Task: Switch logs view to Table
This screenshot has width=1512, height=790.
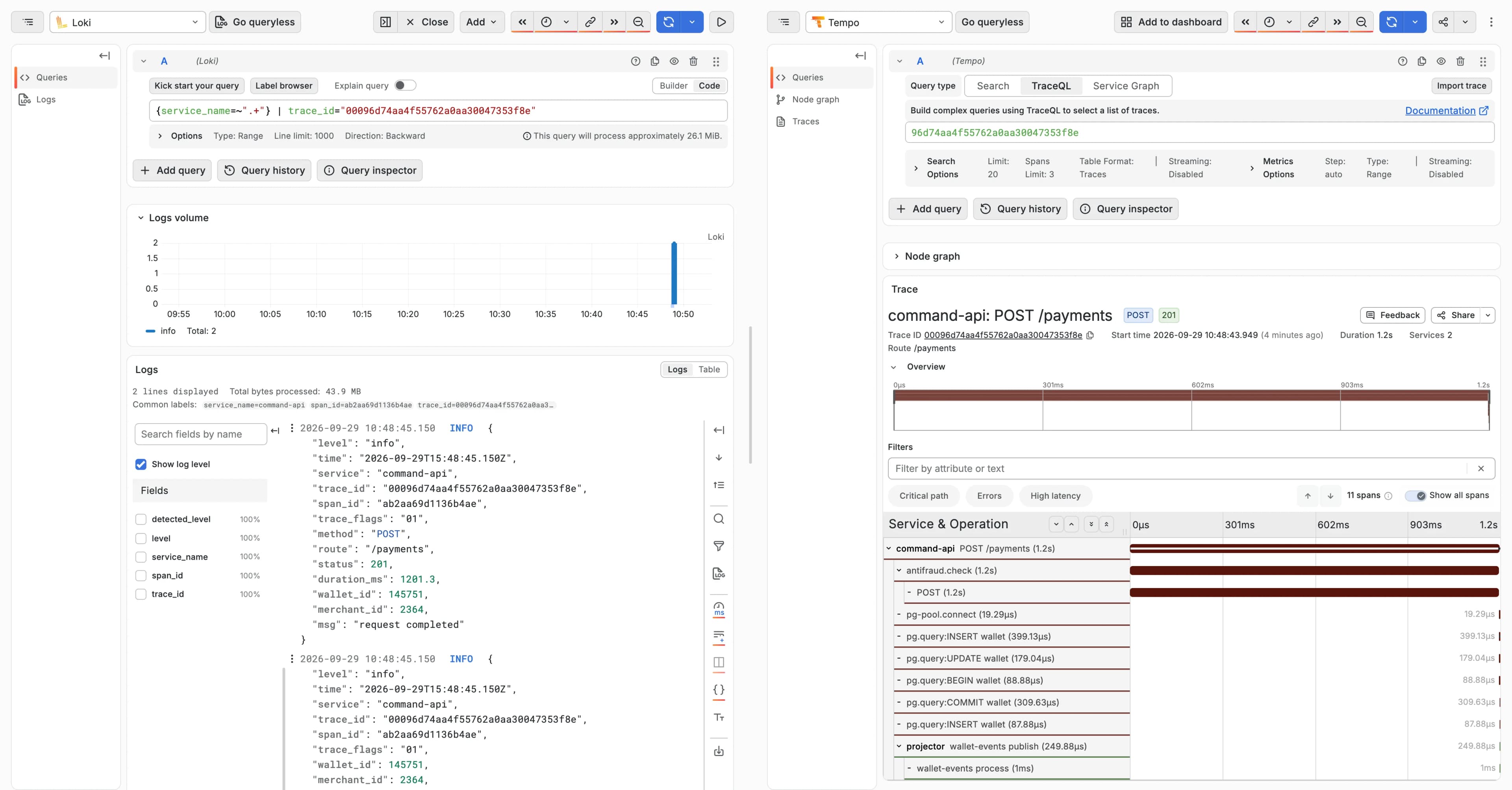Action: click(708, 369)
